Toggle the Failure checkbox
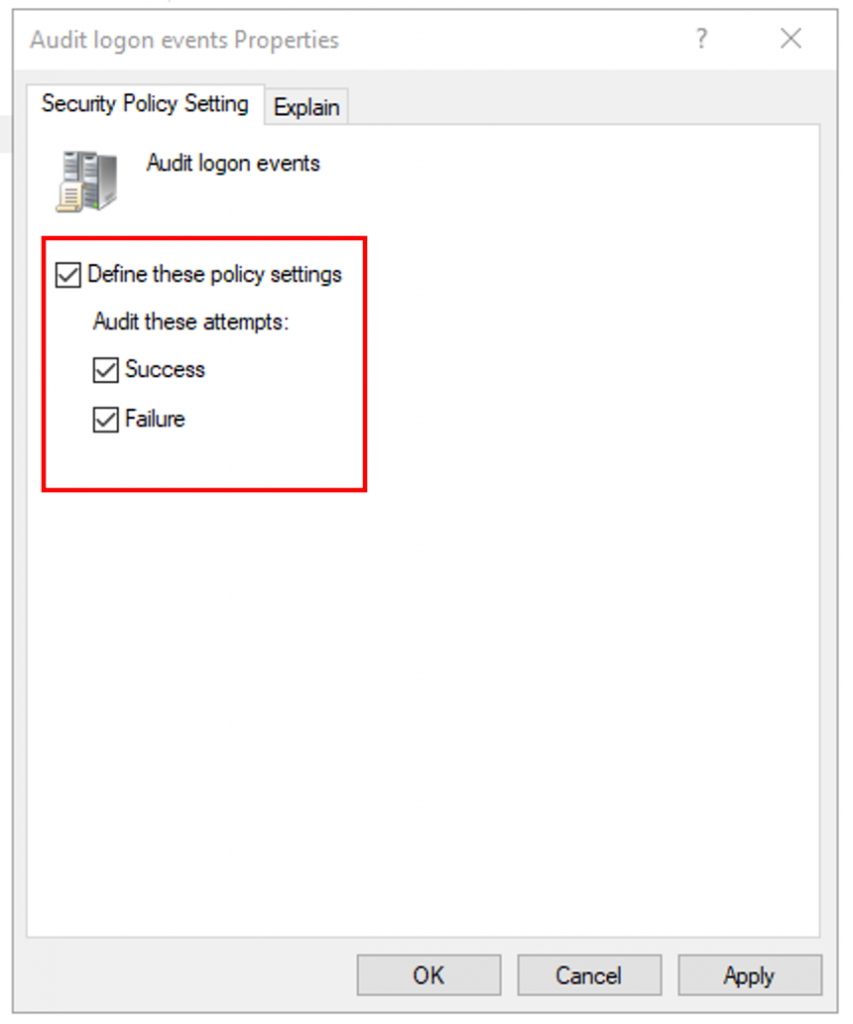Screen dimensions: 853x1024 (105, 418)
